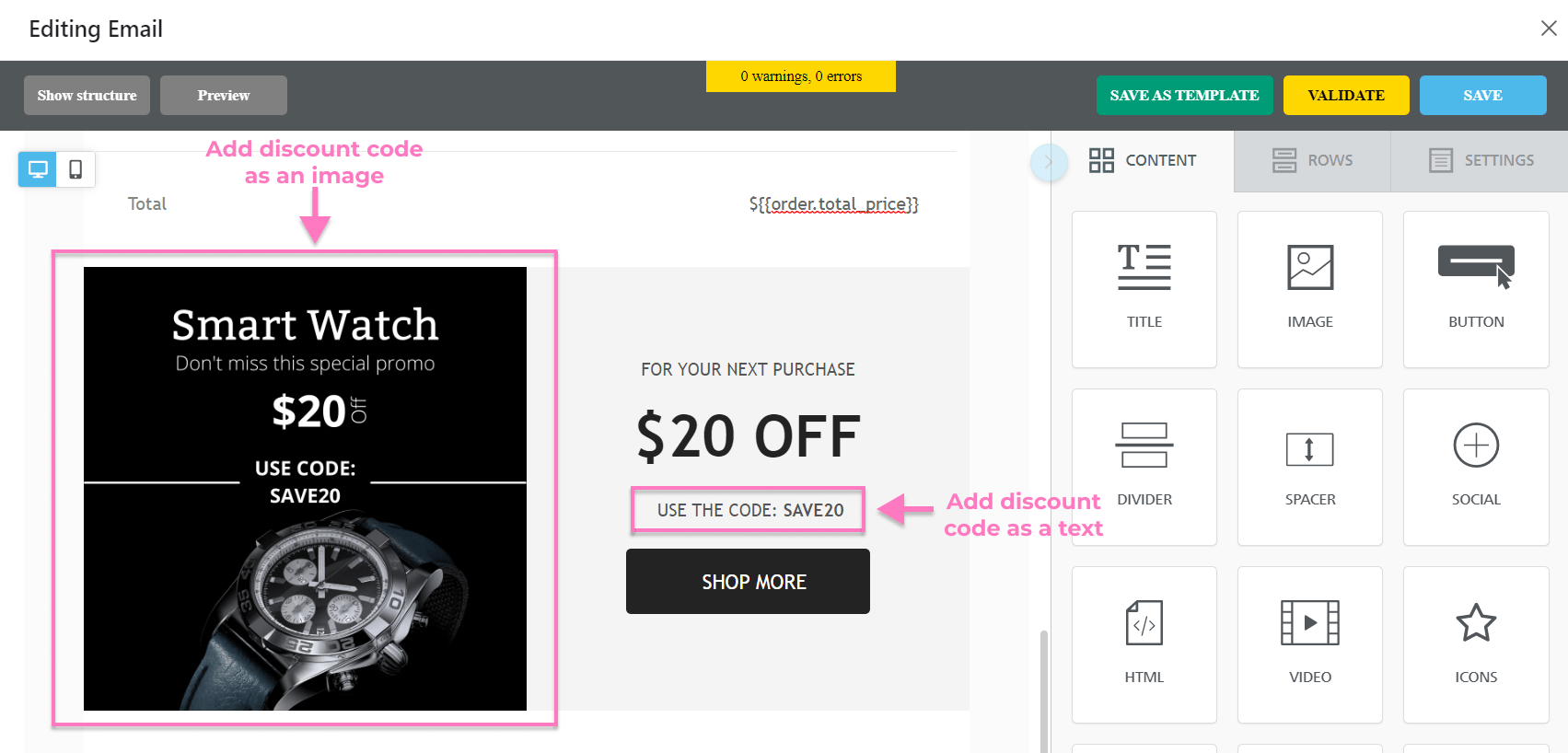Viewport: 1568px width, 753px height.
Task: Open the CONTENT tab
Action: pyautogui.click(x=1144, y=160)
